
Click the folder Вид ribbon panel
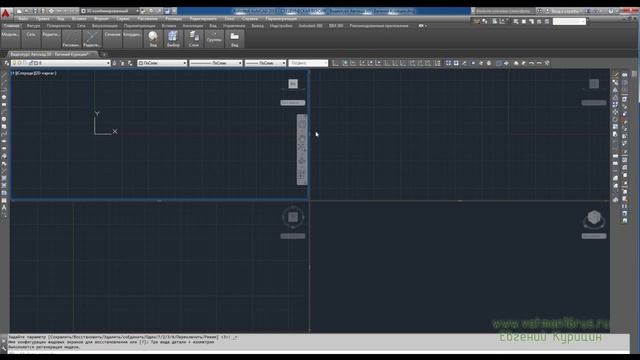234,39
